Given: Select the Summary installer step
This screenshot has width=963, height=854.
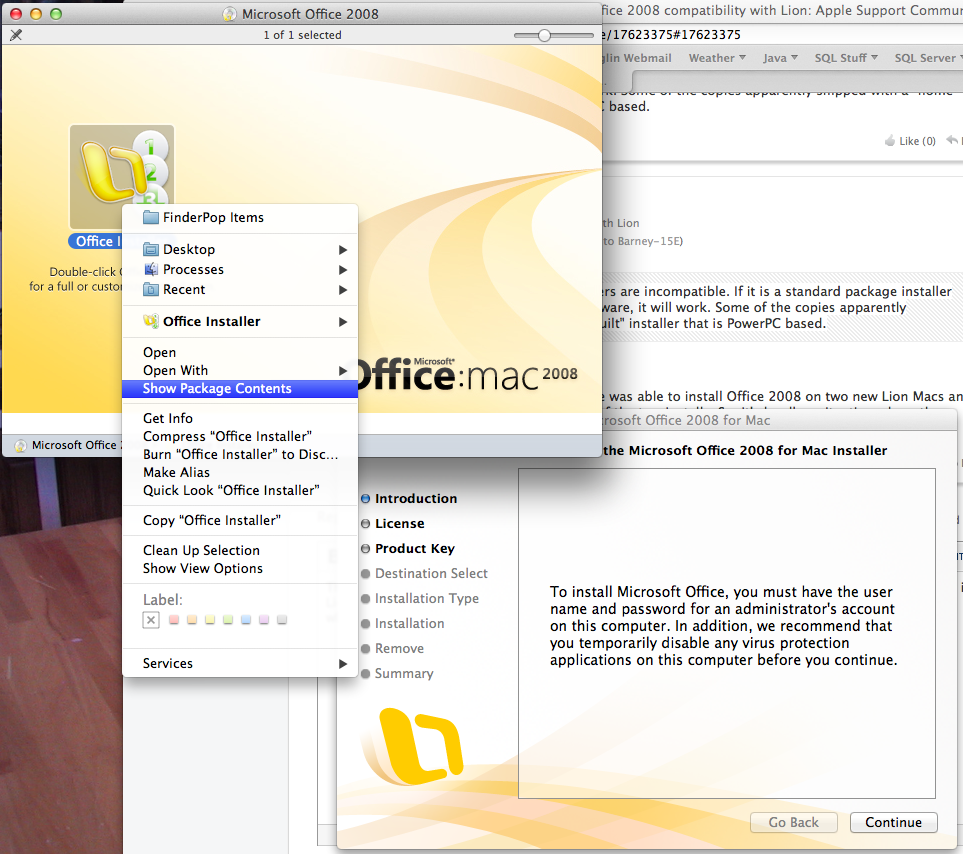Looking at the screenshot, I should click(x=404, y=673).
